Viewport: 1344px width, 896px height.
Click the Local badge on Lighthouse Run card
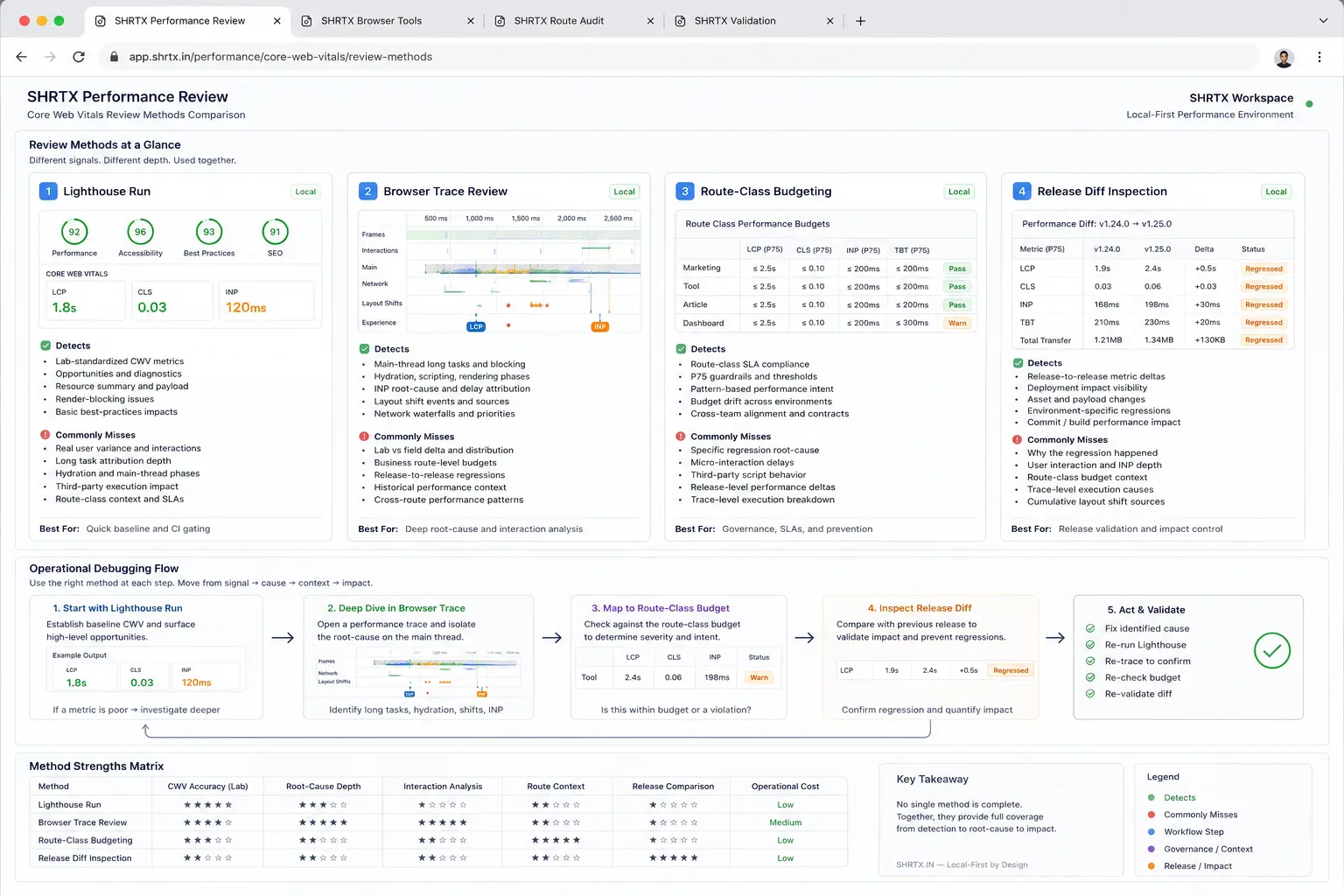pos(305,192)
